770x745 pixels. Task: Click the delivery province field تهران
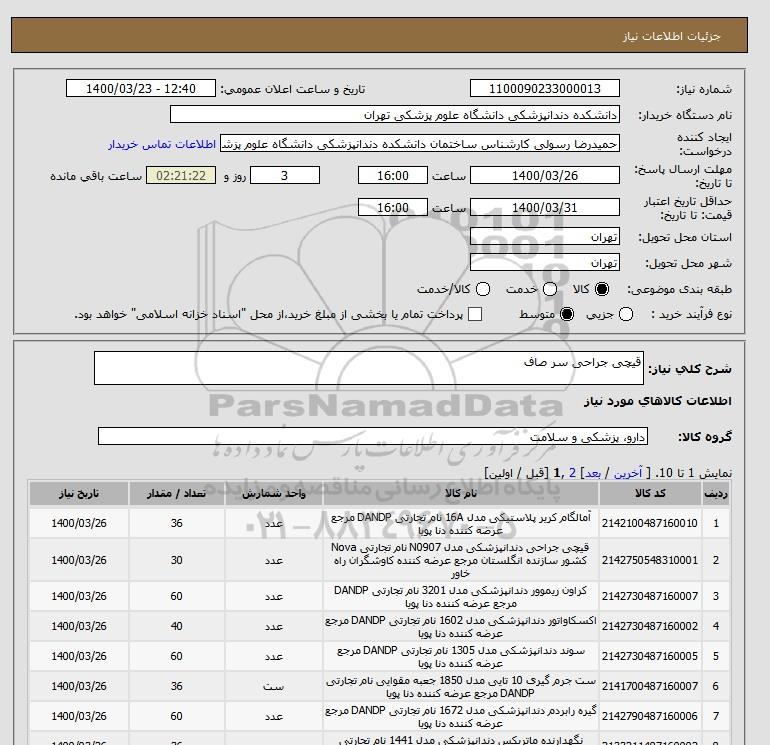click(x=545, y=237)
